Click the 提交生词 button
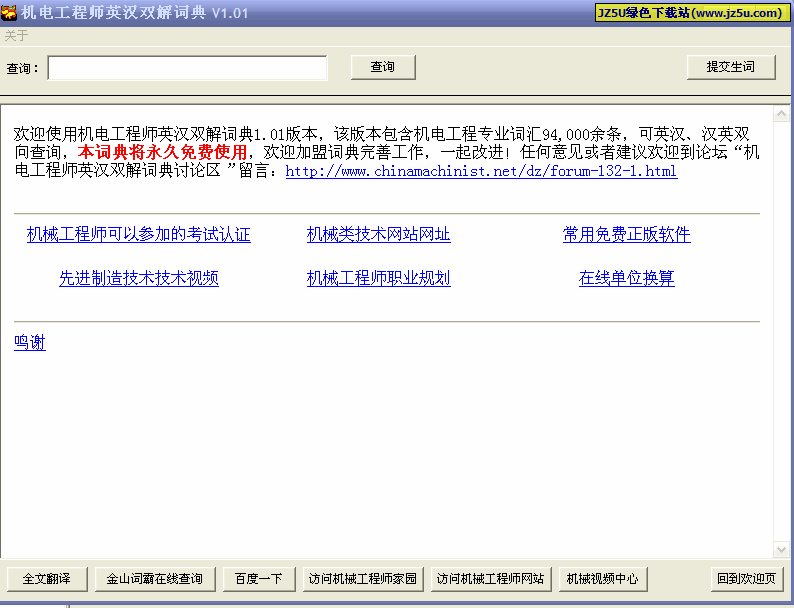 (731, 67)
